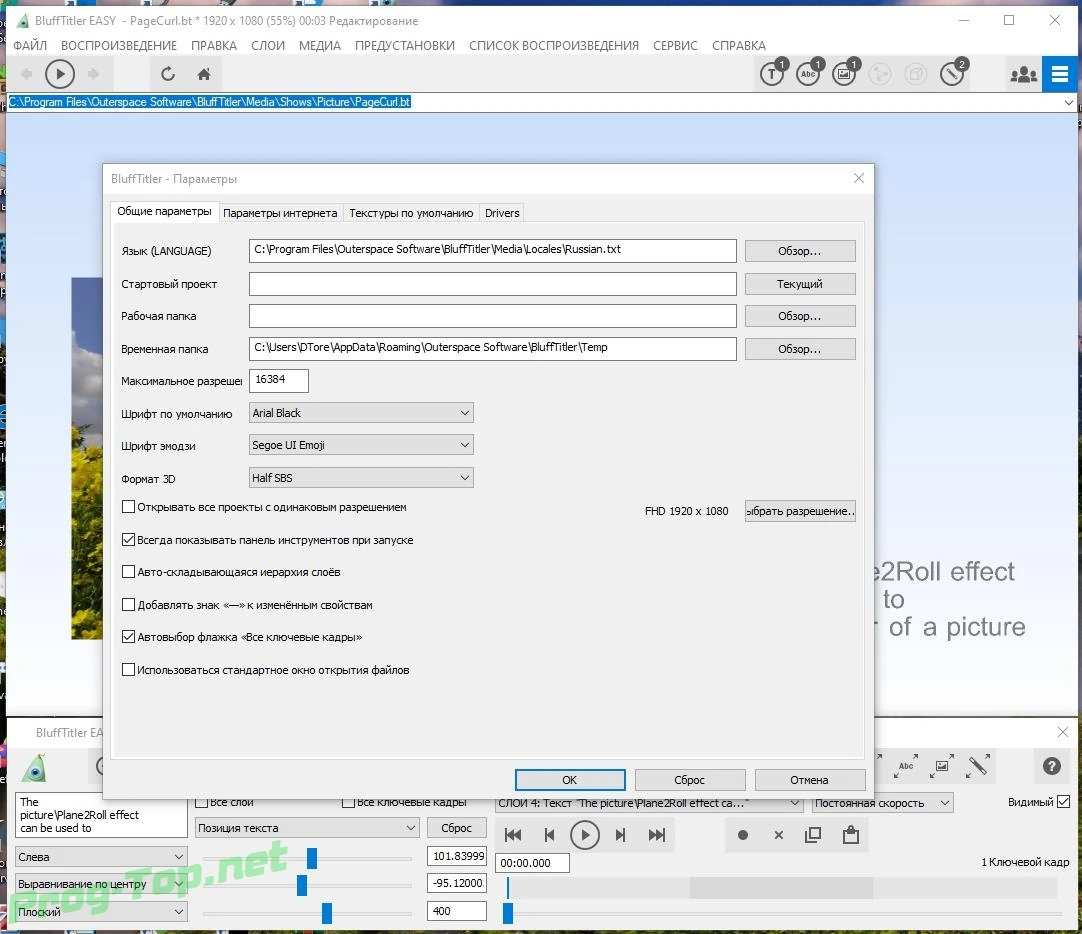Enable add dash mark to changed properties
1082x934 pixels.
128,605
